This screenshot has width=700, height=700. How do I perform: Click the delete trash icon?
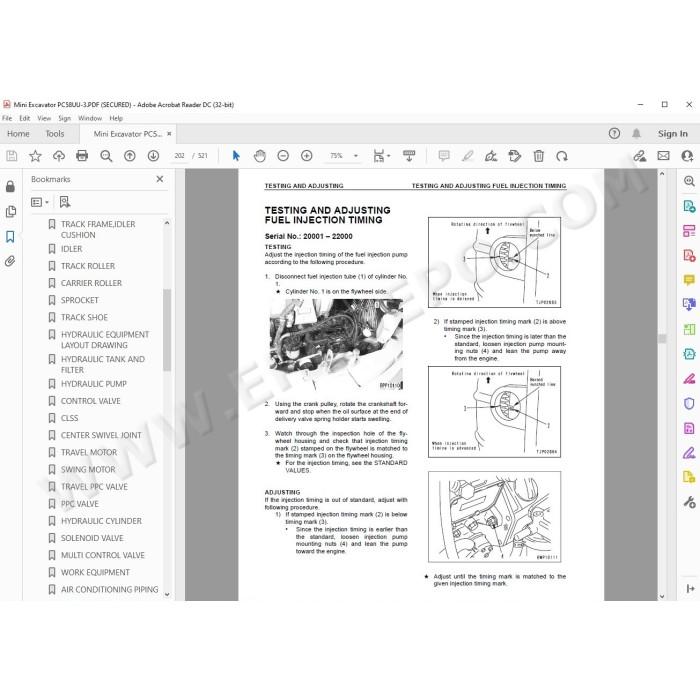pyautogui.click(x=539, y=156)
